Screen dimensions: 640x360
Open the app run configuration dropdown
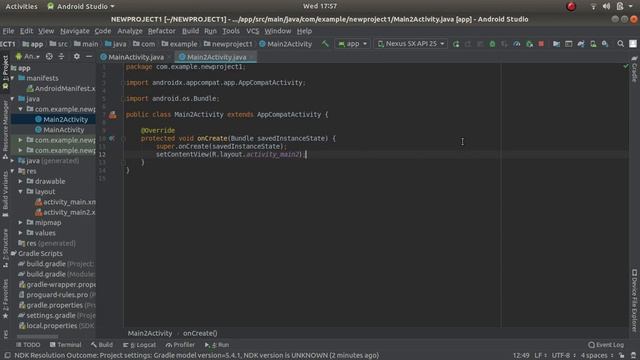(x=352, y=44)
